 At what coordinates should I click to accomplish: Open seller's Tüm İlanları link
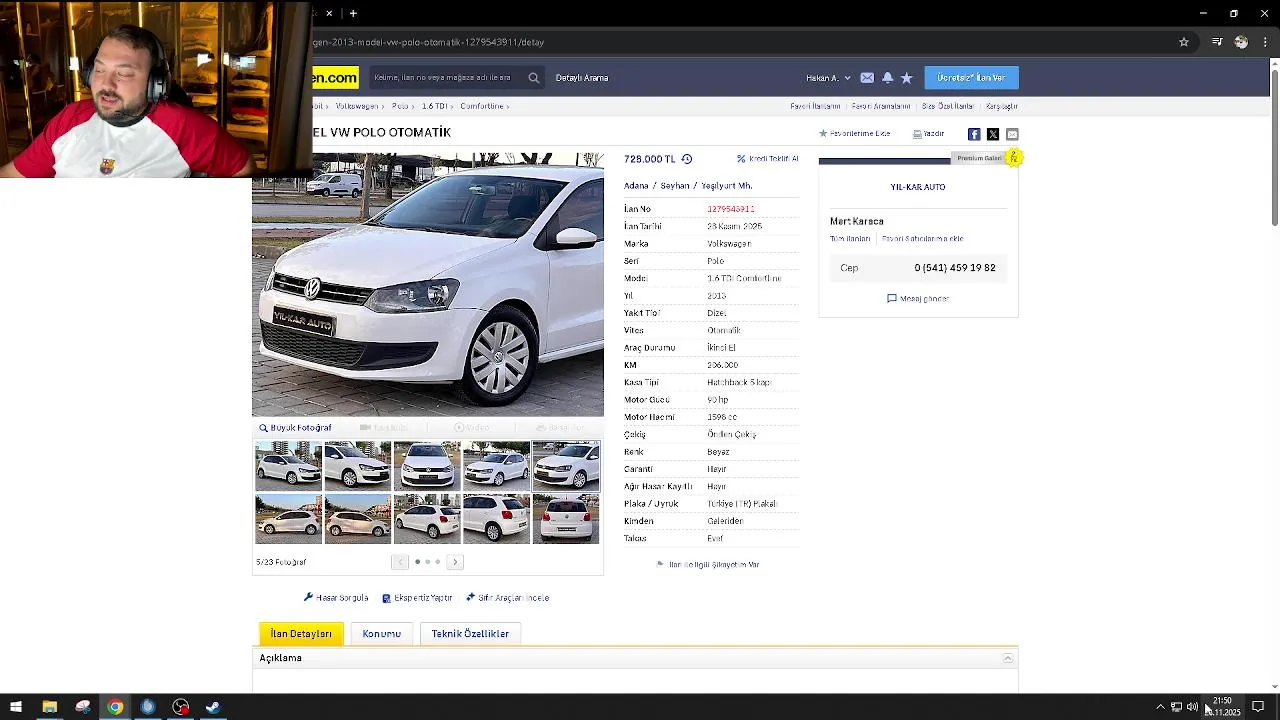[x=850, y=239]
